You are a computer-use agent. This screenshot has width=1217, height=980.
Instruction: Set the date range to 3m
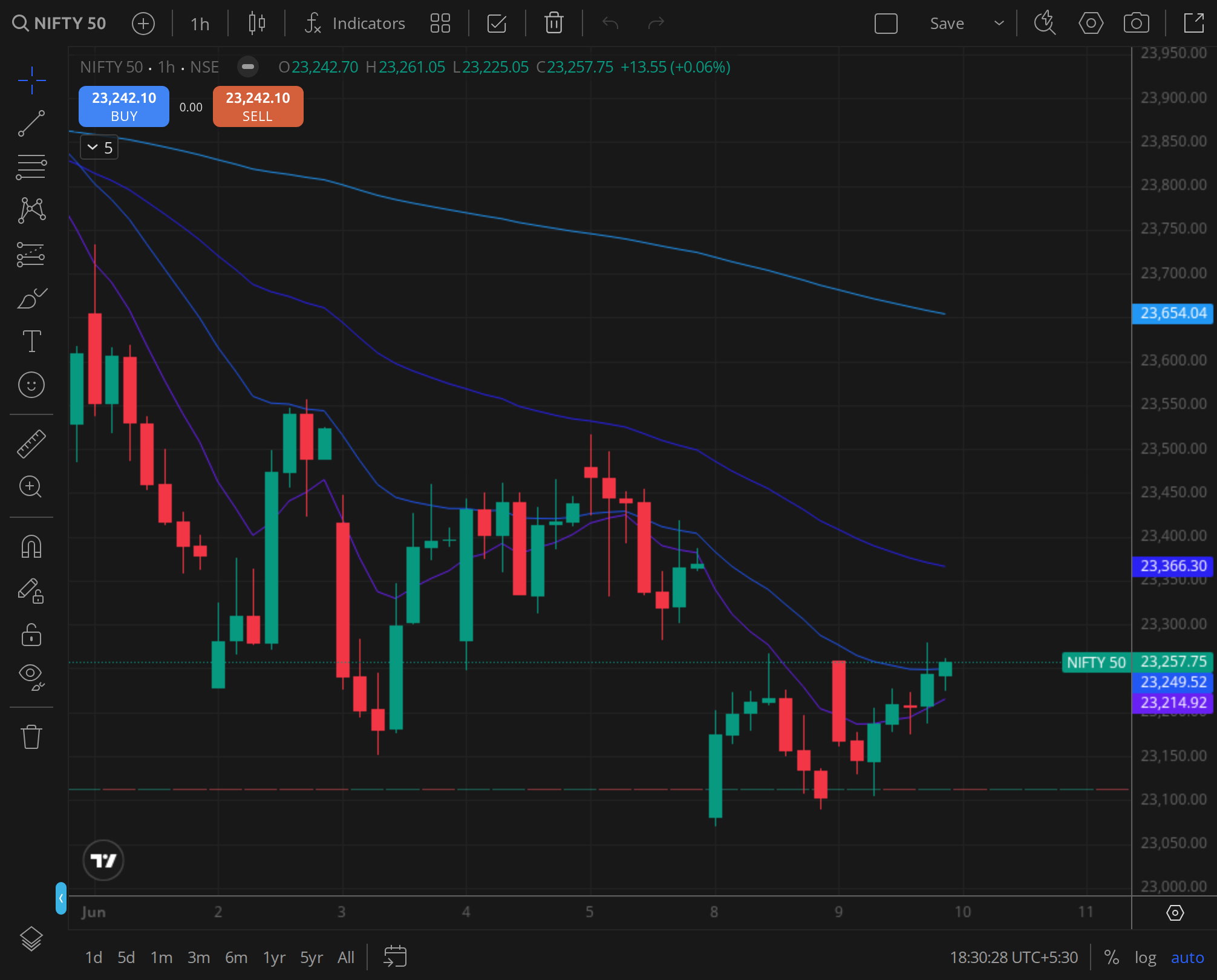tap(198, 958)
